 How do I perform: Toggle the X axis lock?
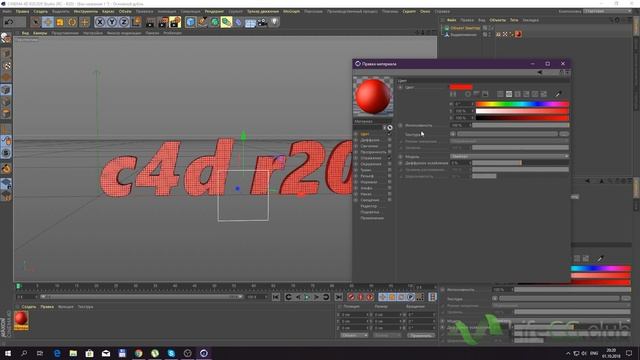[100, 22]
